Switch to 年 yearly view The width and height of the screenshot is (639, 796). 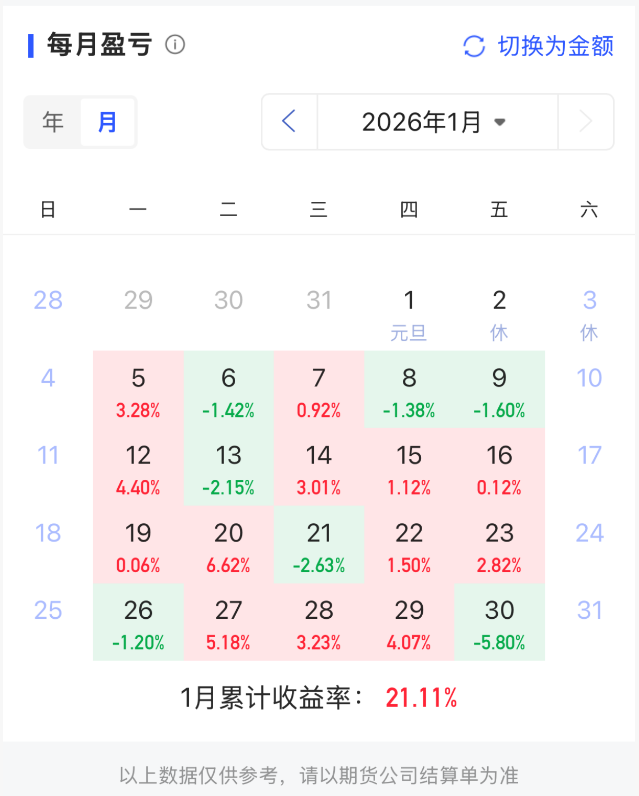tap(53, 122)
